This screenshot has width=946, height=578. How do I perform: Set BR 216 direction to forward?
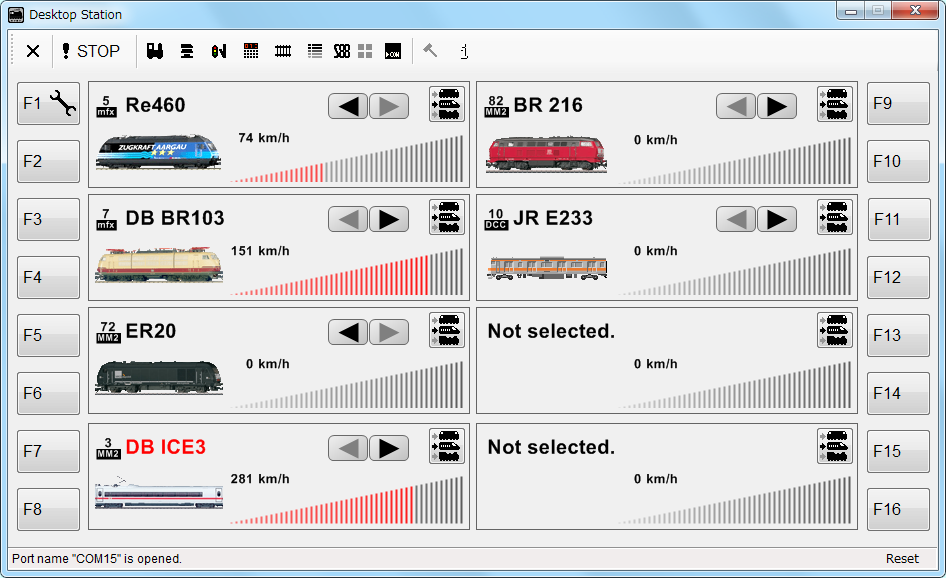(x=776, y=106)
